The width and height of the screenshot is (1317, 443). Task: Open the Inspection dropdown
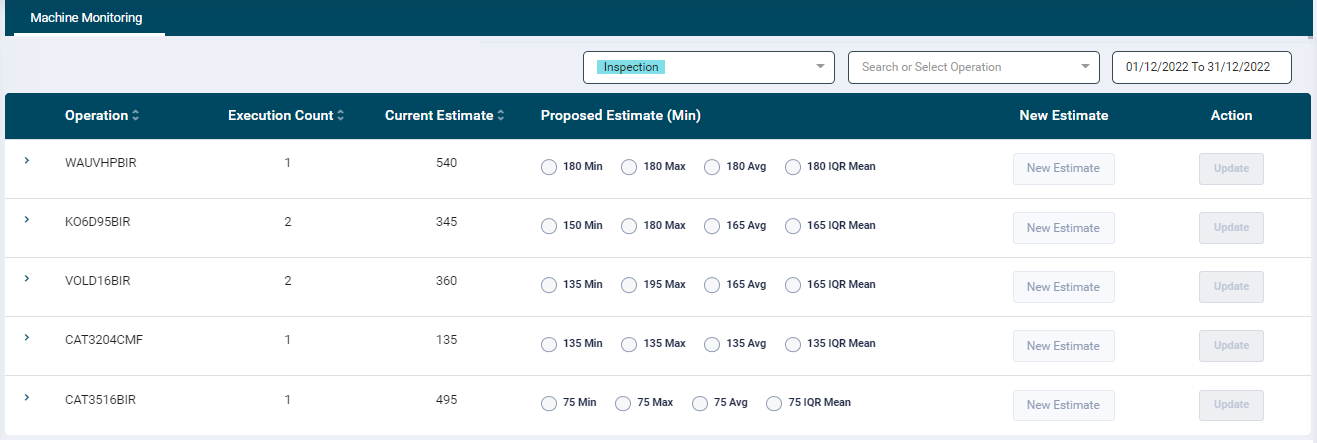(x=708, y=67)
